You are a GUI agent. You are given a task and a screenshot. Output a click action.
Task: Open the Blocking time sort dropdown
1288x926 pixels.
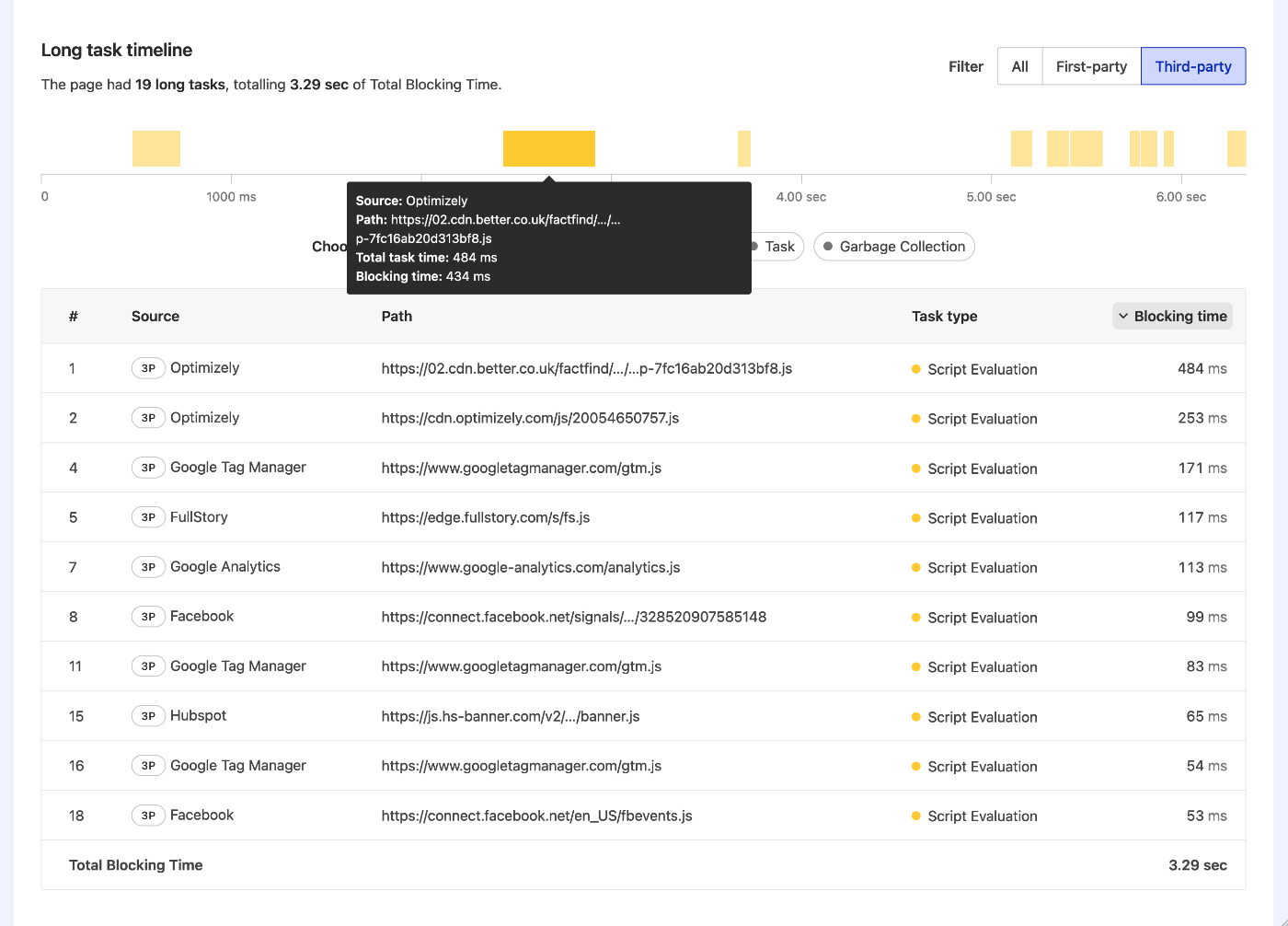click(x=1172, y=316)
